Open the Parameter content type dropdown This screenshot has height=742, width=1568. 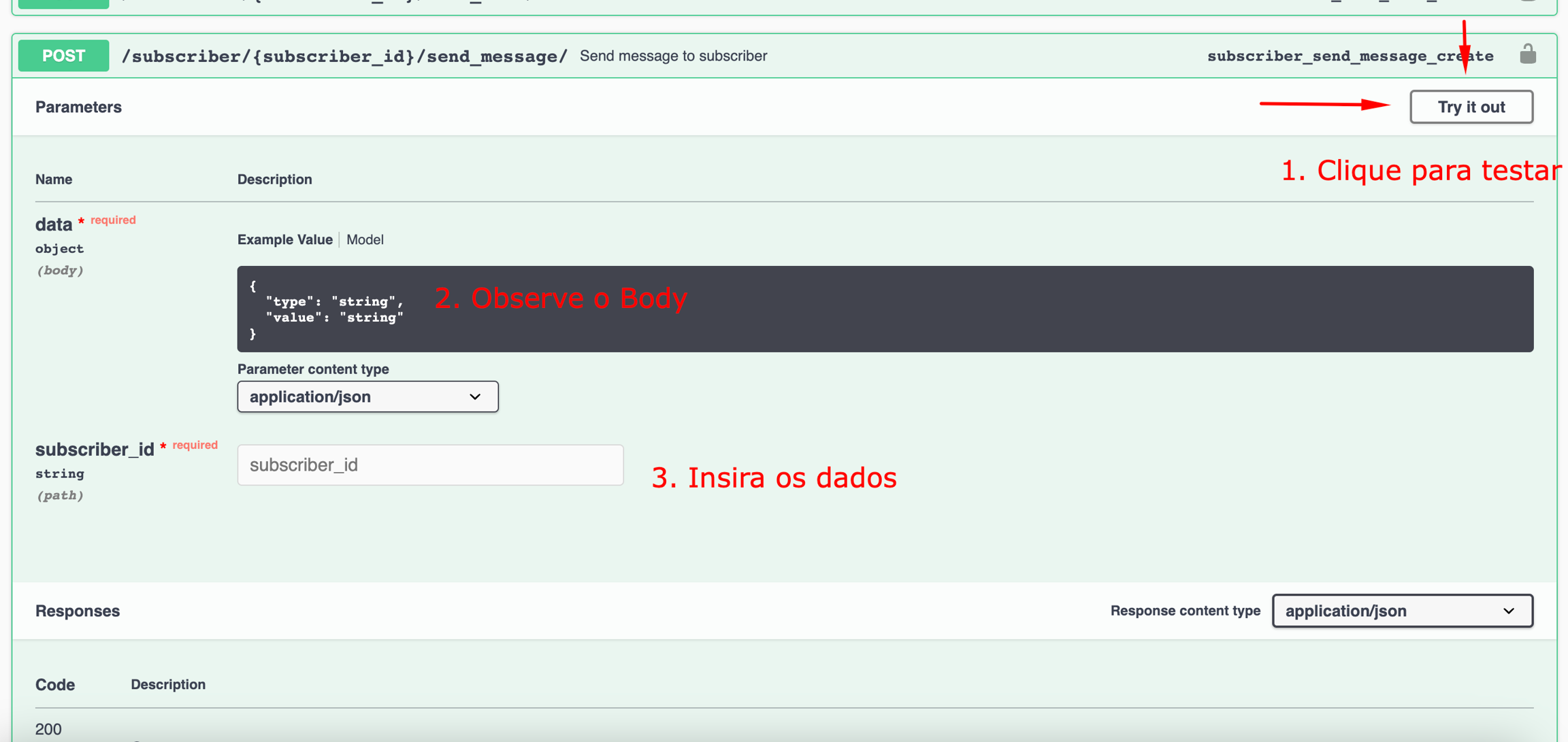[367, 397]
